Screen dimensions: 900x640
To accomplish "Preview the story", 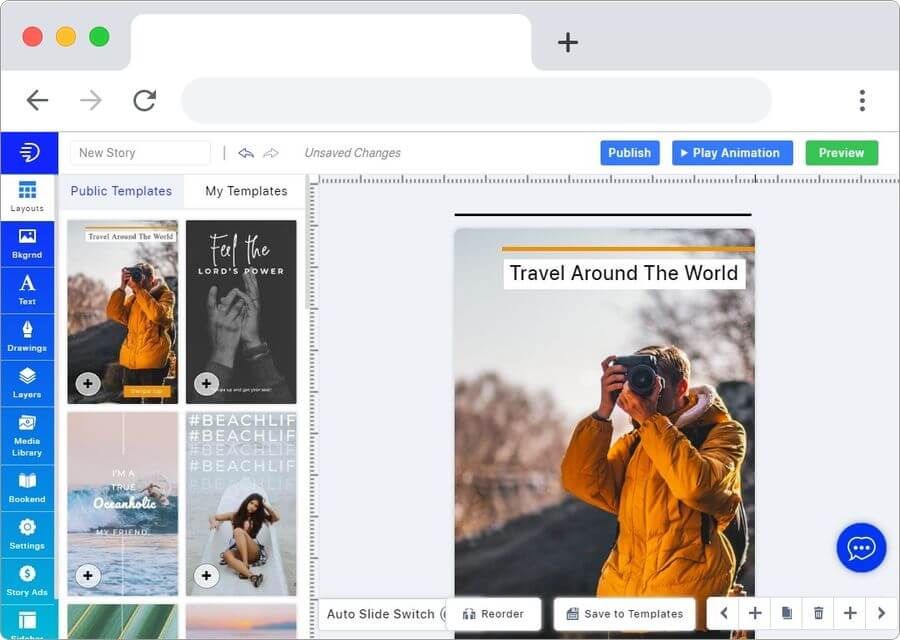I will pyautogui.click(x=841, y=153).
